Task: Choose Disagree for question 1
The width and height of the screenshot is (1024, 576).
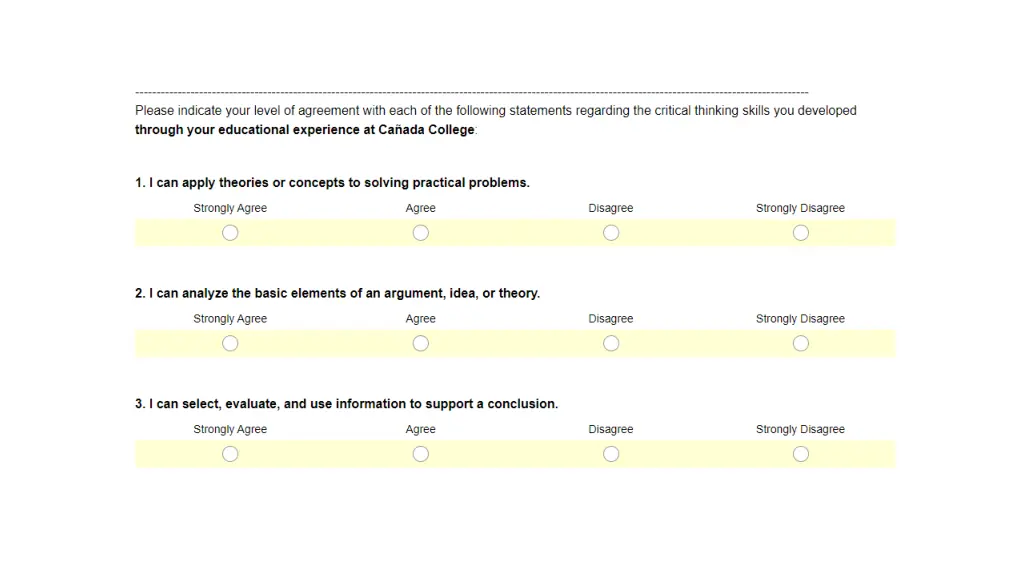Action: [611, 232]
